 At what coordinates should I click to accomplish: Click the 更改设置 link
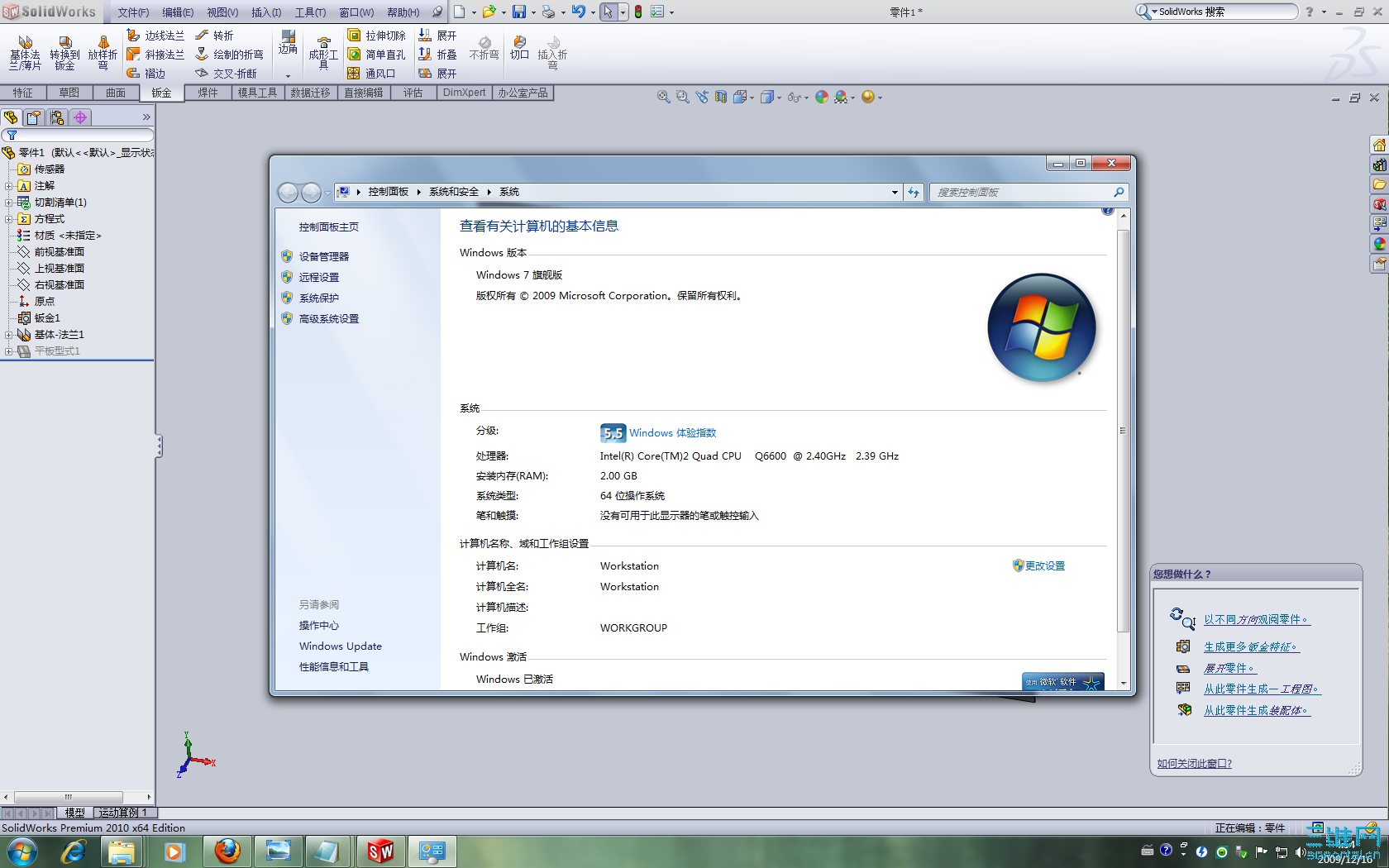1045,565
